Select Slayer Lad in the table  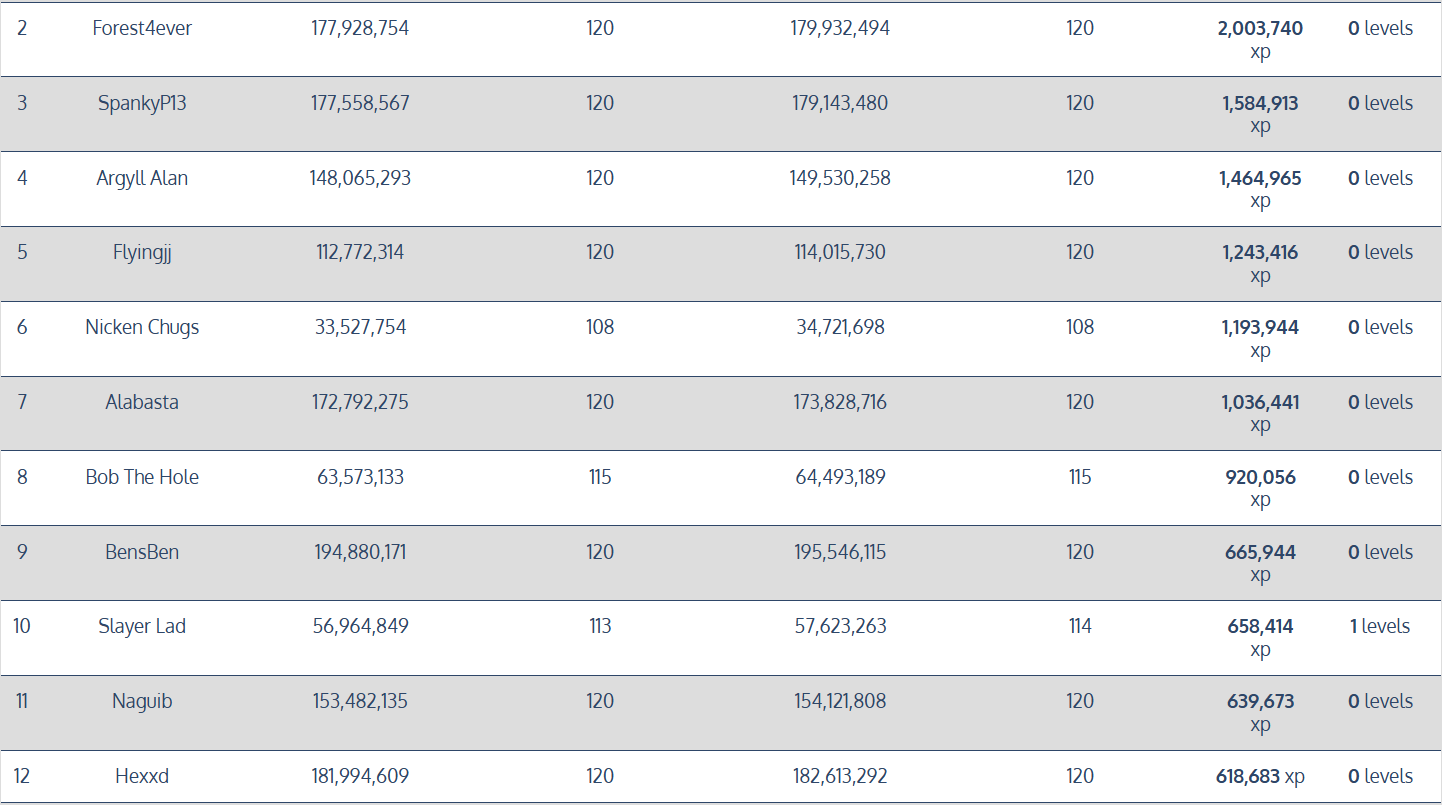(x=142, y=626)
